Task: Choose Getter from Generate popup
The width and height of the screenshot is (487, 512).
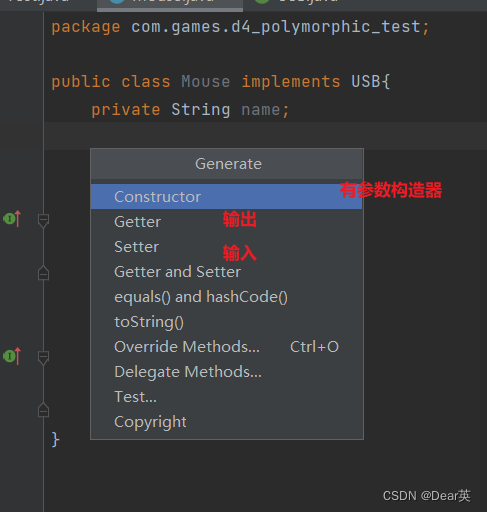Action: click(x=226, y=222)
